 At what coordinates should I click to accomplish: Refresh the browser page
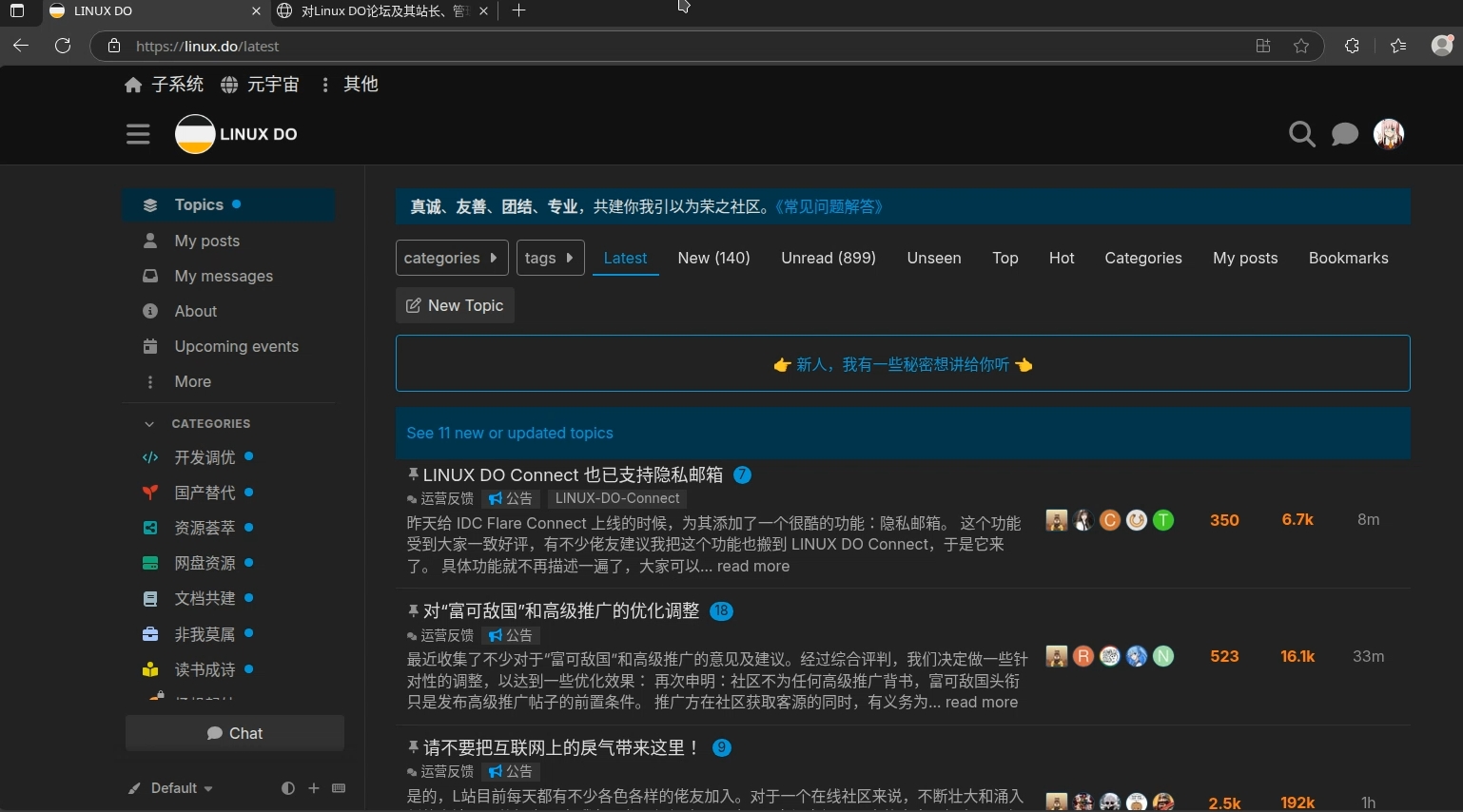click(63, 46)
